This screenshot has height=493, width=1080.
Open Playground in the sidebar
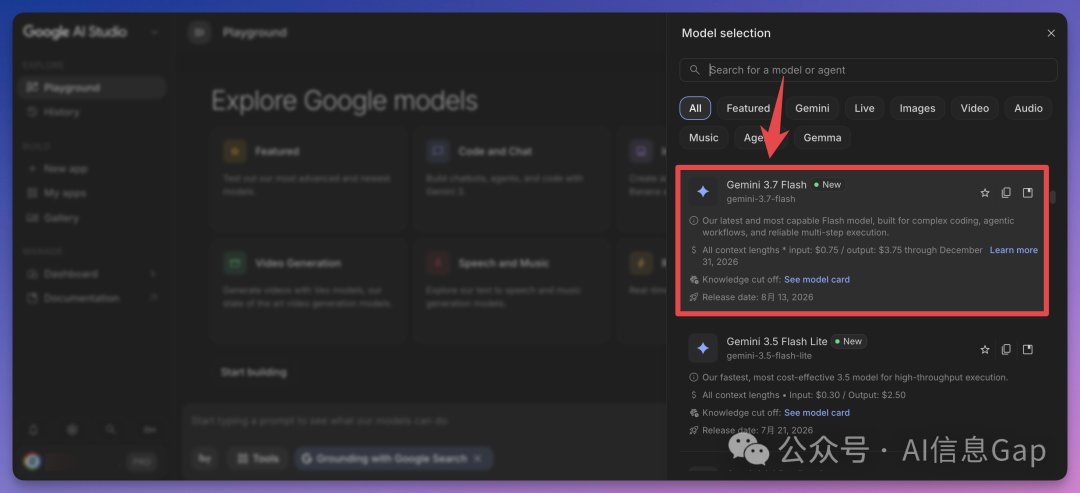tap(93, 88)
